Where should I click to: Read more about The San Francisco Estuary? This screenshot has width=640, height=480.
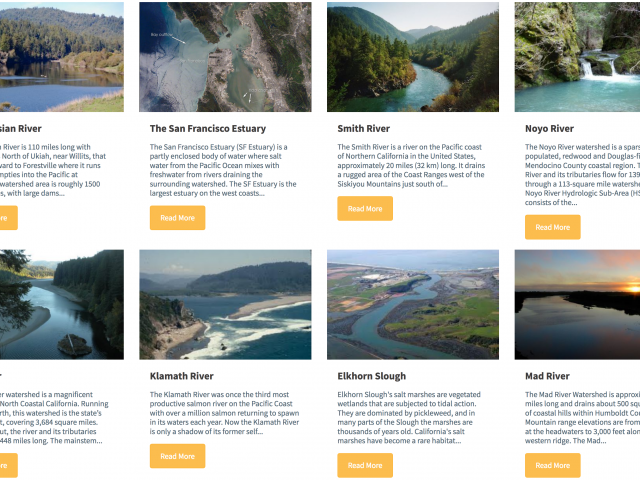tap(178, 218)
